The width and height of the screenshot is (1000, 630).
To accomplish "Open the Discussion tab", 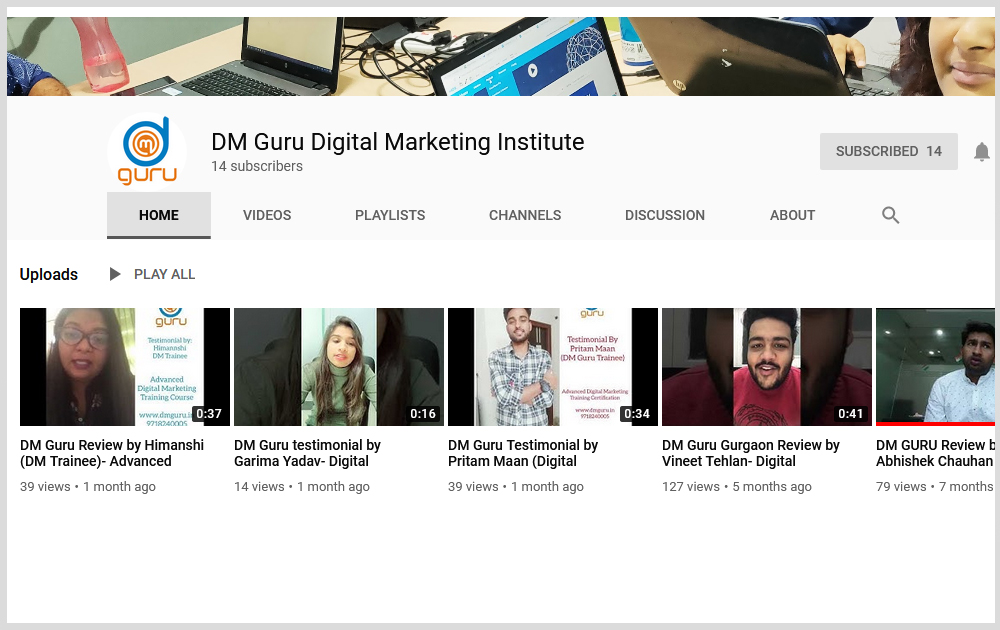I will coord(665,216).
